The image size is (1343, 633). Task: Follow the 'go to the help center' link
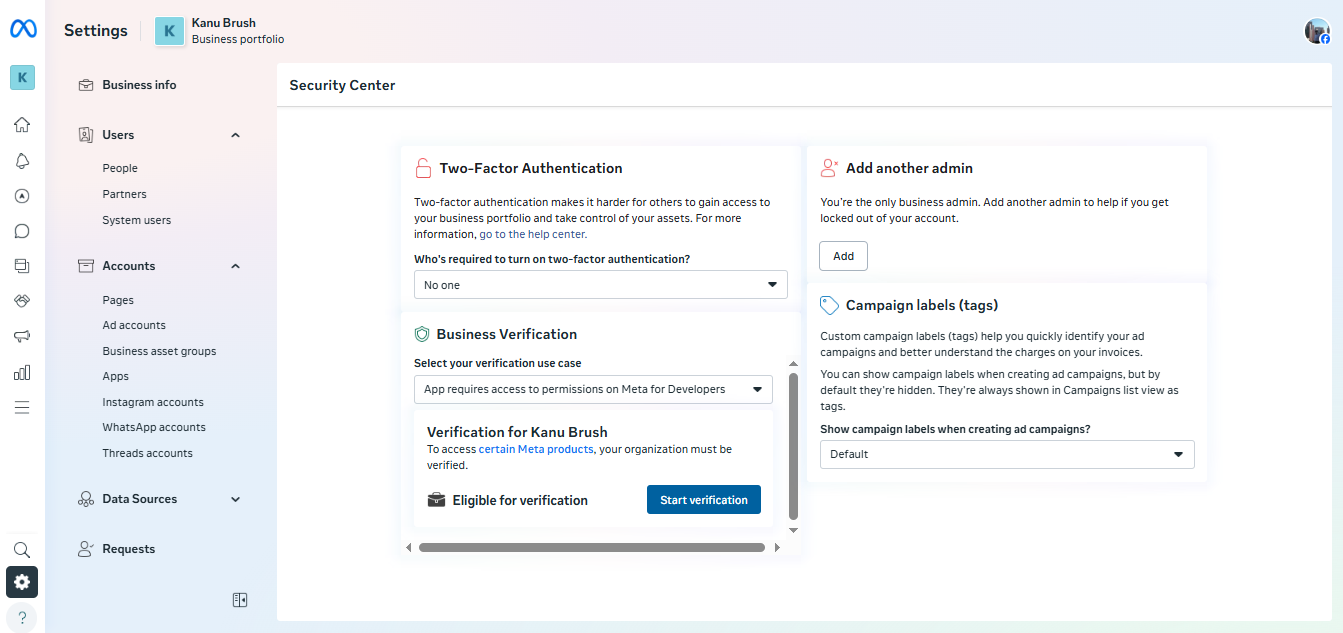533,234
